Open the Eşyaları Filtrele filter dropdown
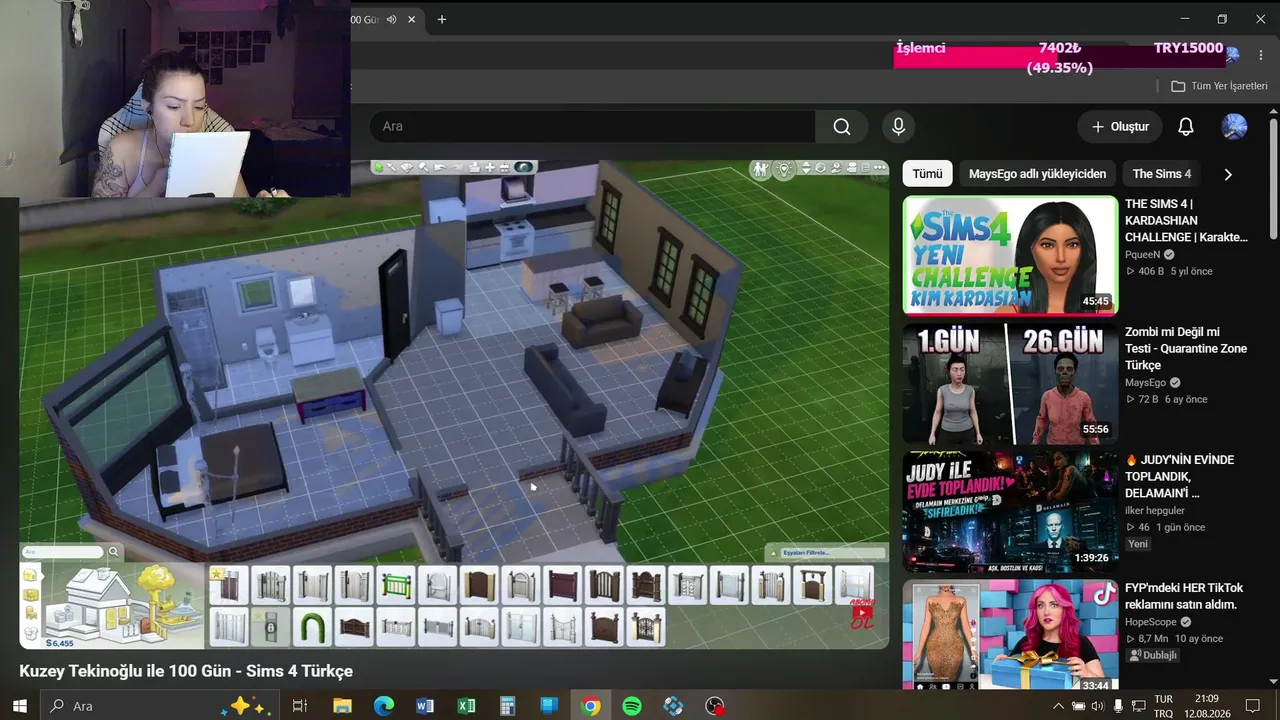Screen dimensions: 1280x720 click(x=827, y=553)
